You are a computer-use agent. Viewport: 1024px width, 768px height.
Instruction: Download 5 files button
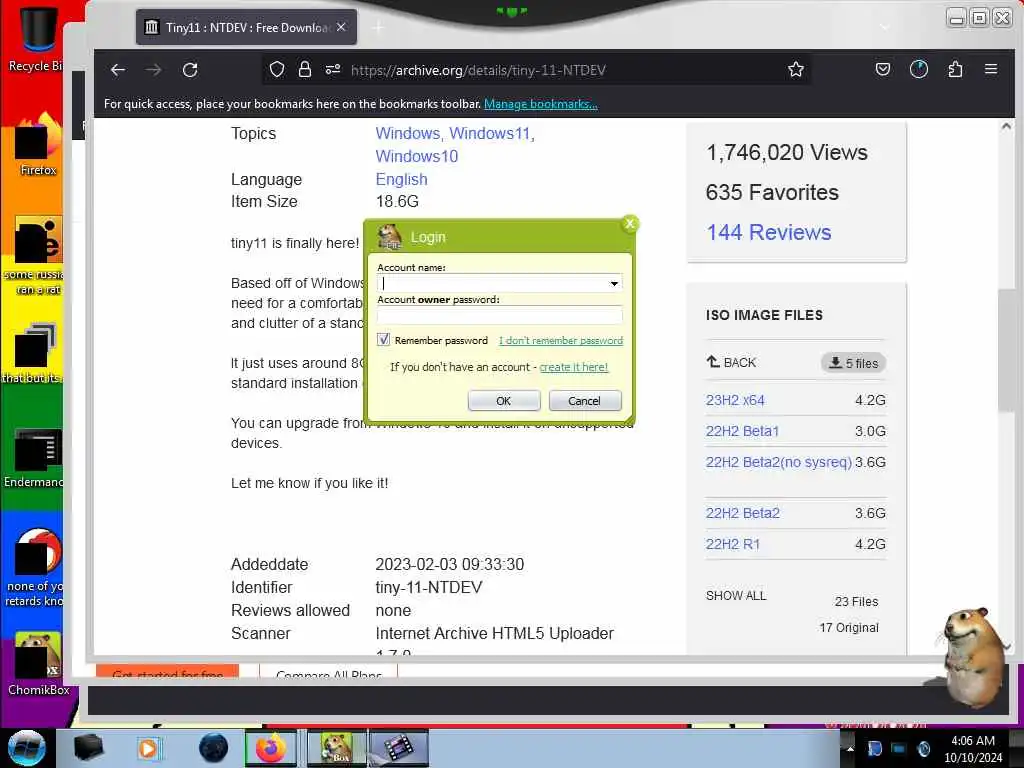coord(854,363)
